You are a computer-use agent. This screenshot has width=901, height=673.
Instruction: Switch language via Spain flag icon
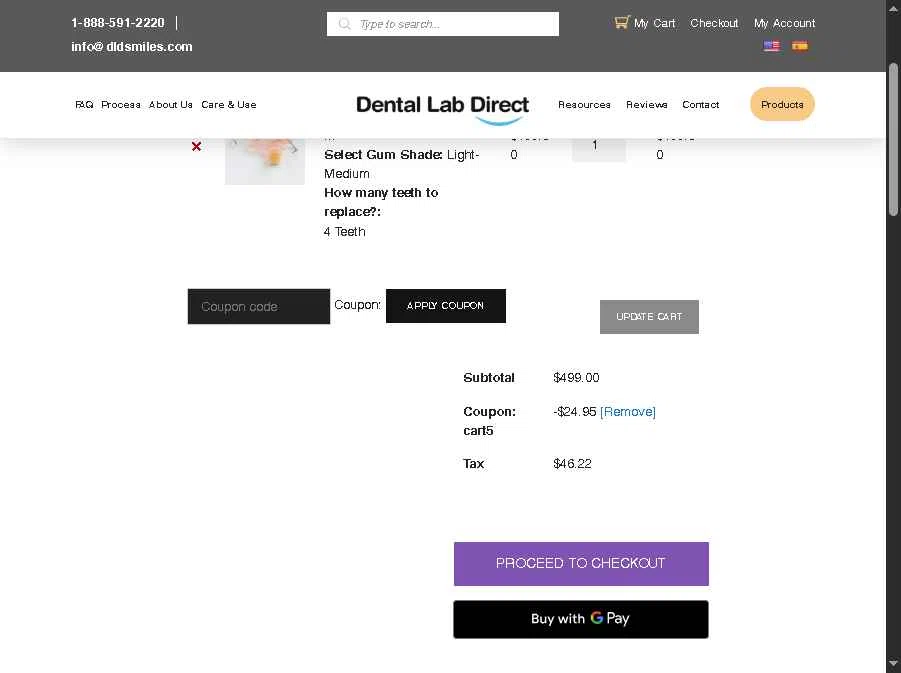pos(800,46)
